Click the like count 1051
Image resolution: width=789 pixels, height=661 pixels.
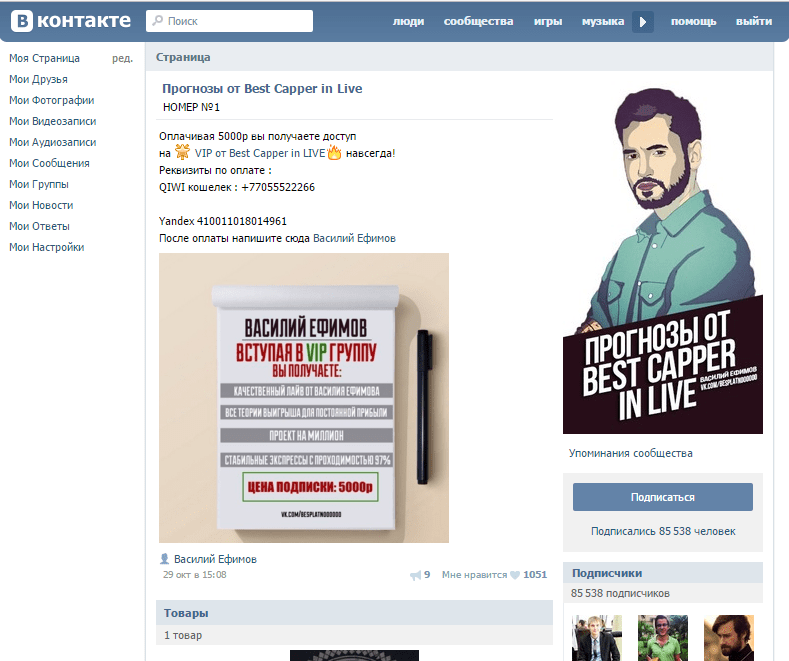(535, 574)
